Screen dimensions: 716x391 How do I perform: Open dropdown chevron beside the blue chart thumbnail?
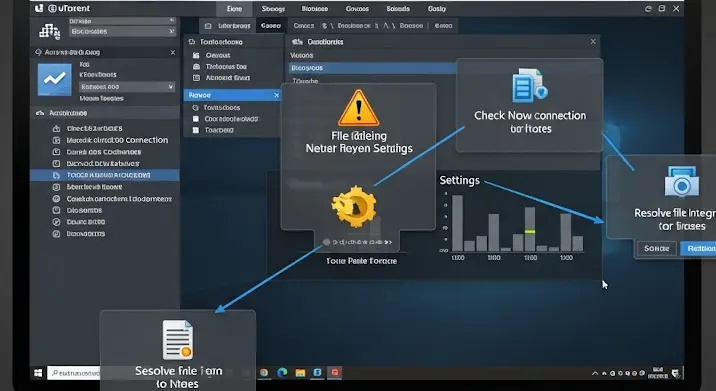click(x=170, y=87)
